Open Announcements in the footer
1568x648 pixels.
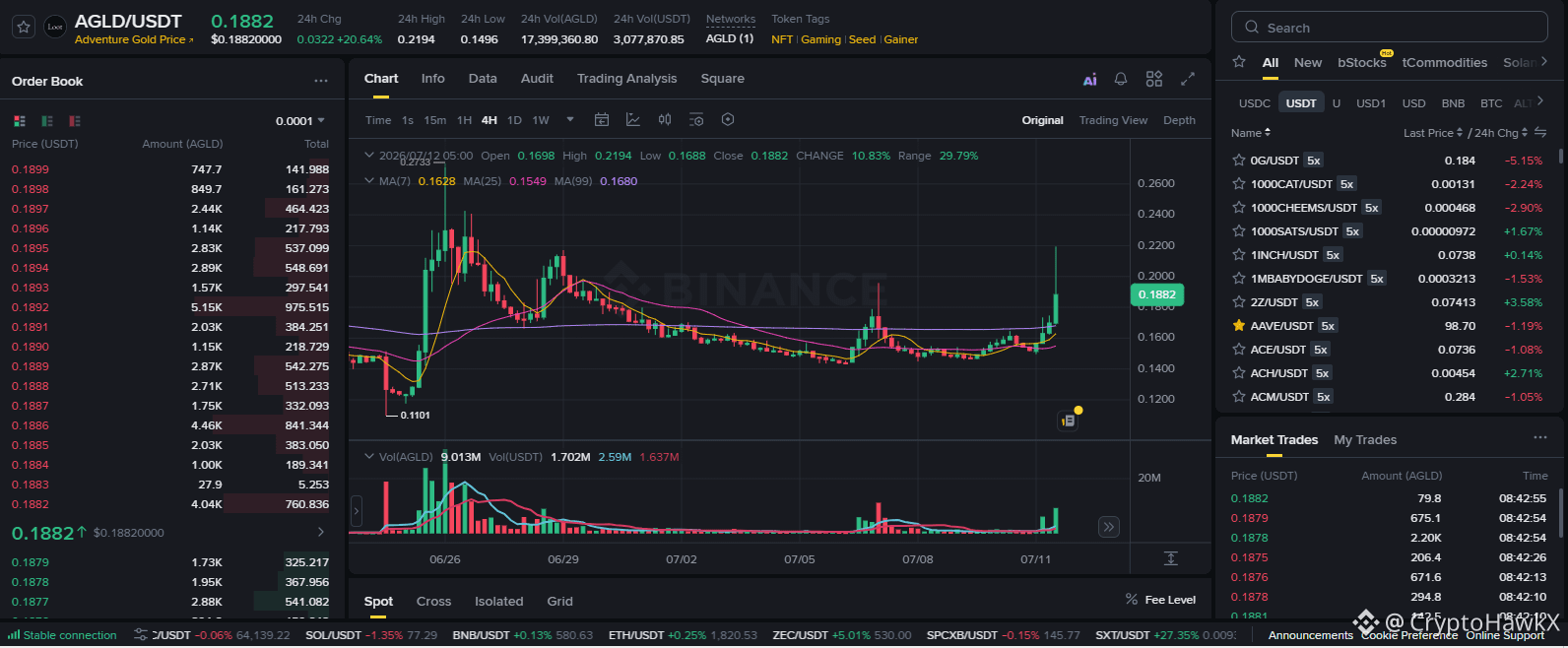click(x=1310, y=635)
